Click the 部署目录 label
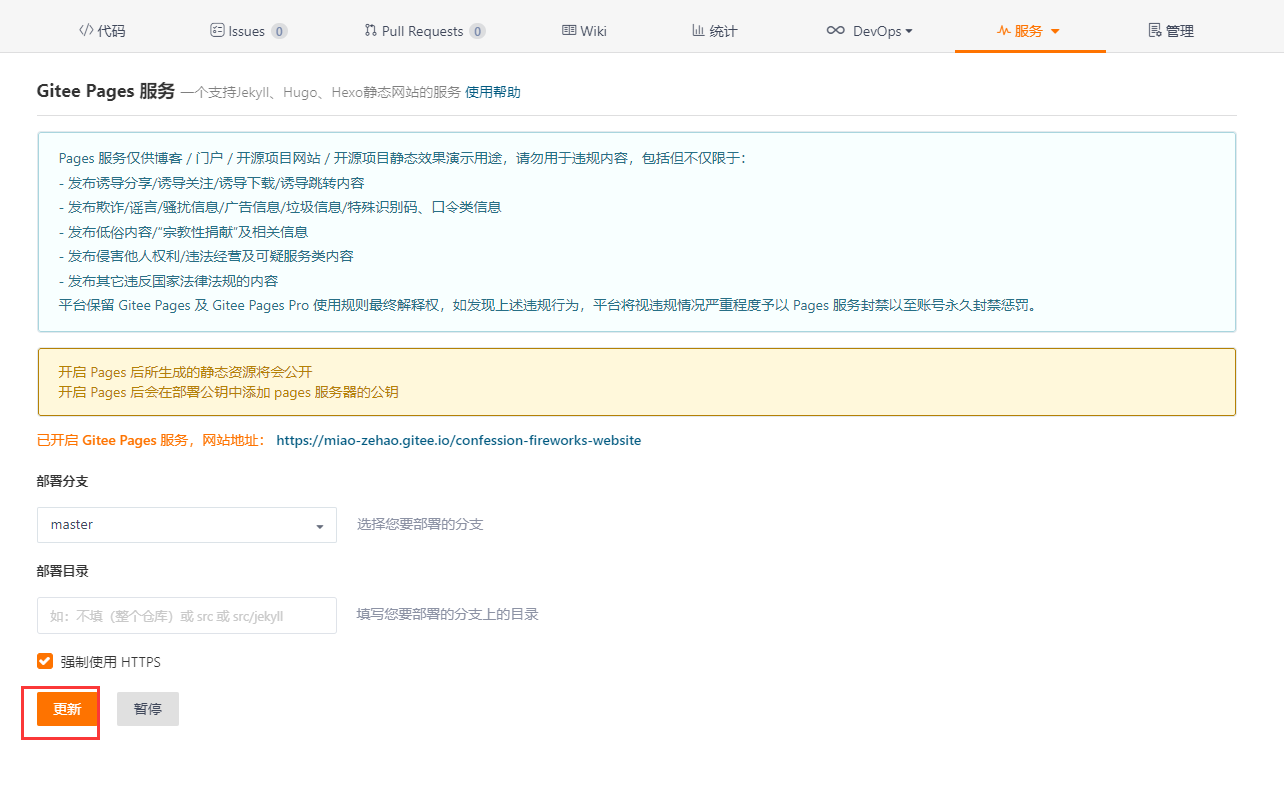This screenshot has height=797, width=1284. pos(63,571)
